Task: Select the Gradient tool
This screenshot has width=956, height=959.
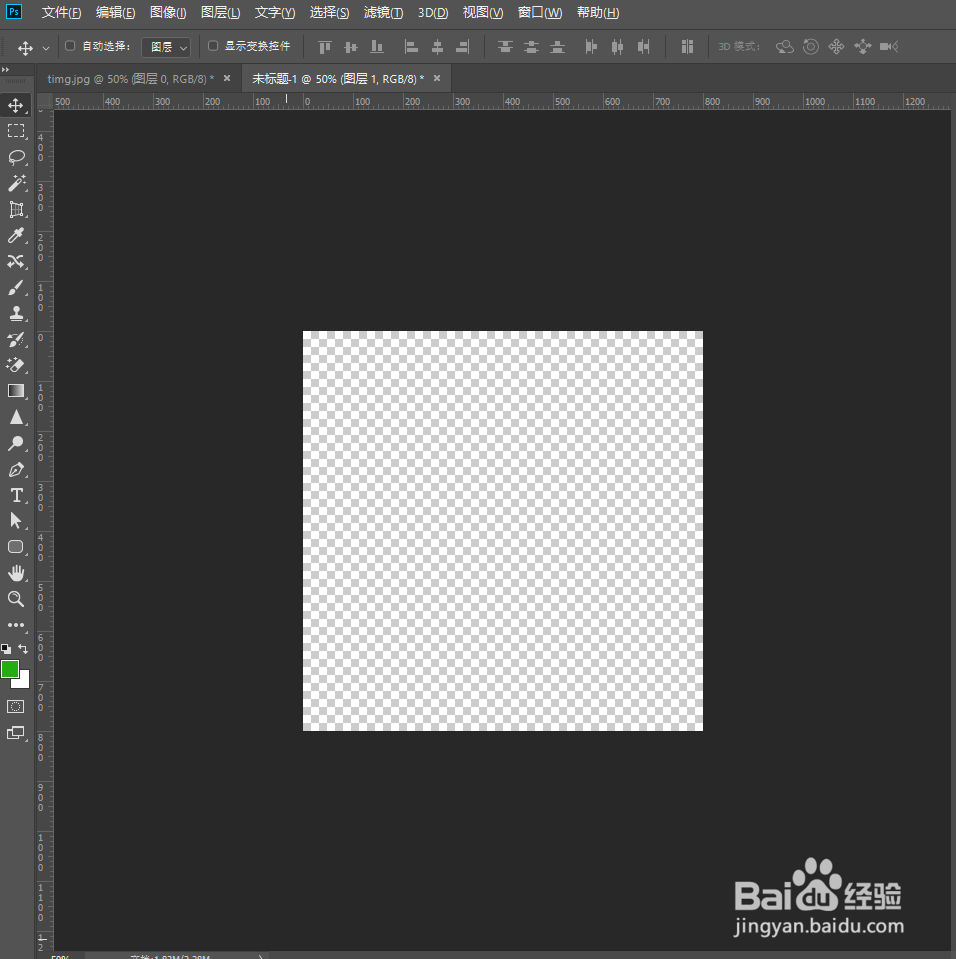Action: (16, 391)
